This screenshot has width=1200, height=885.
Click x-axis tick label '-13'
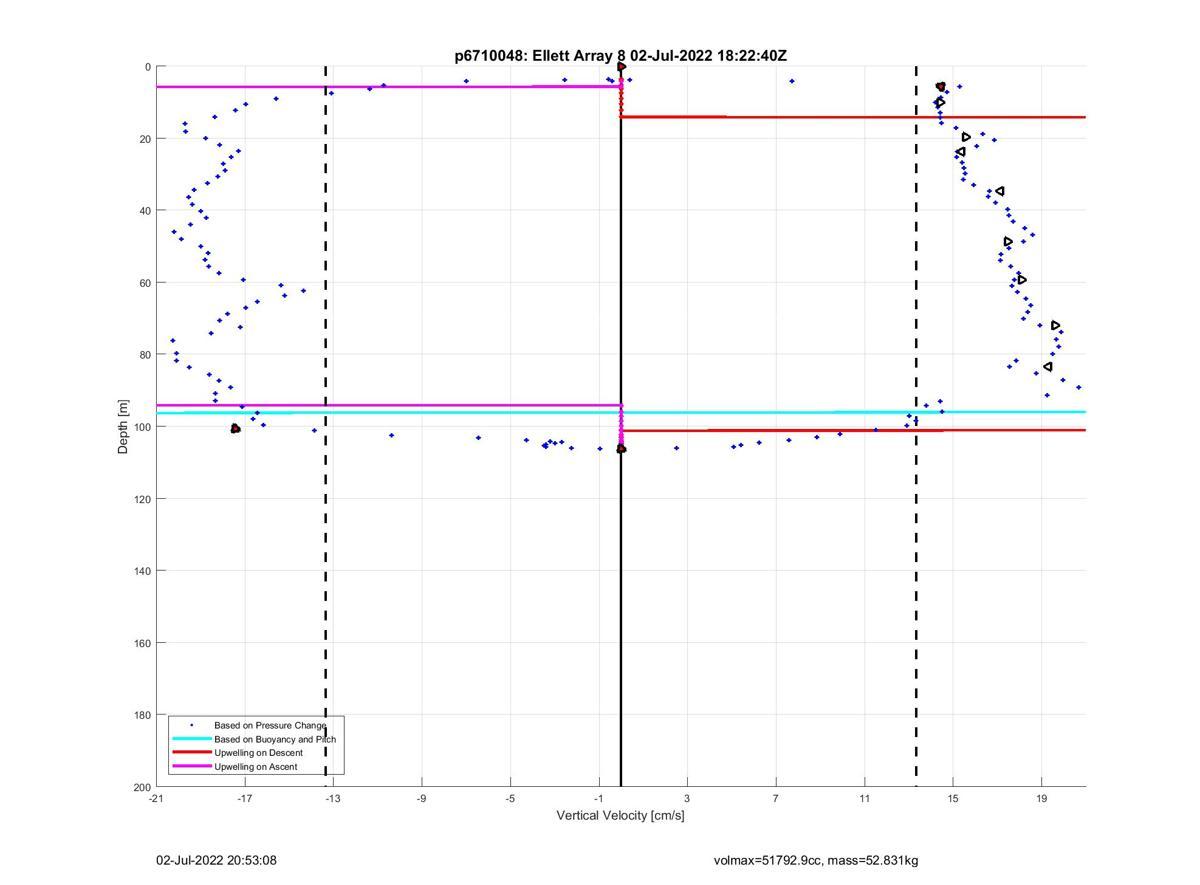(x=333, y=798)
